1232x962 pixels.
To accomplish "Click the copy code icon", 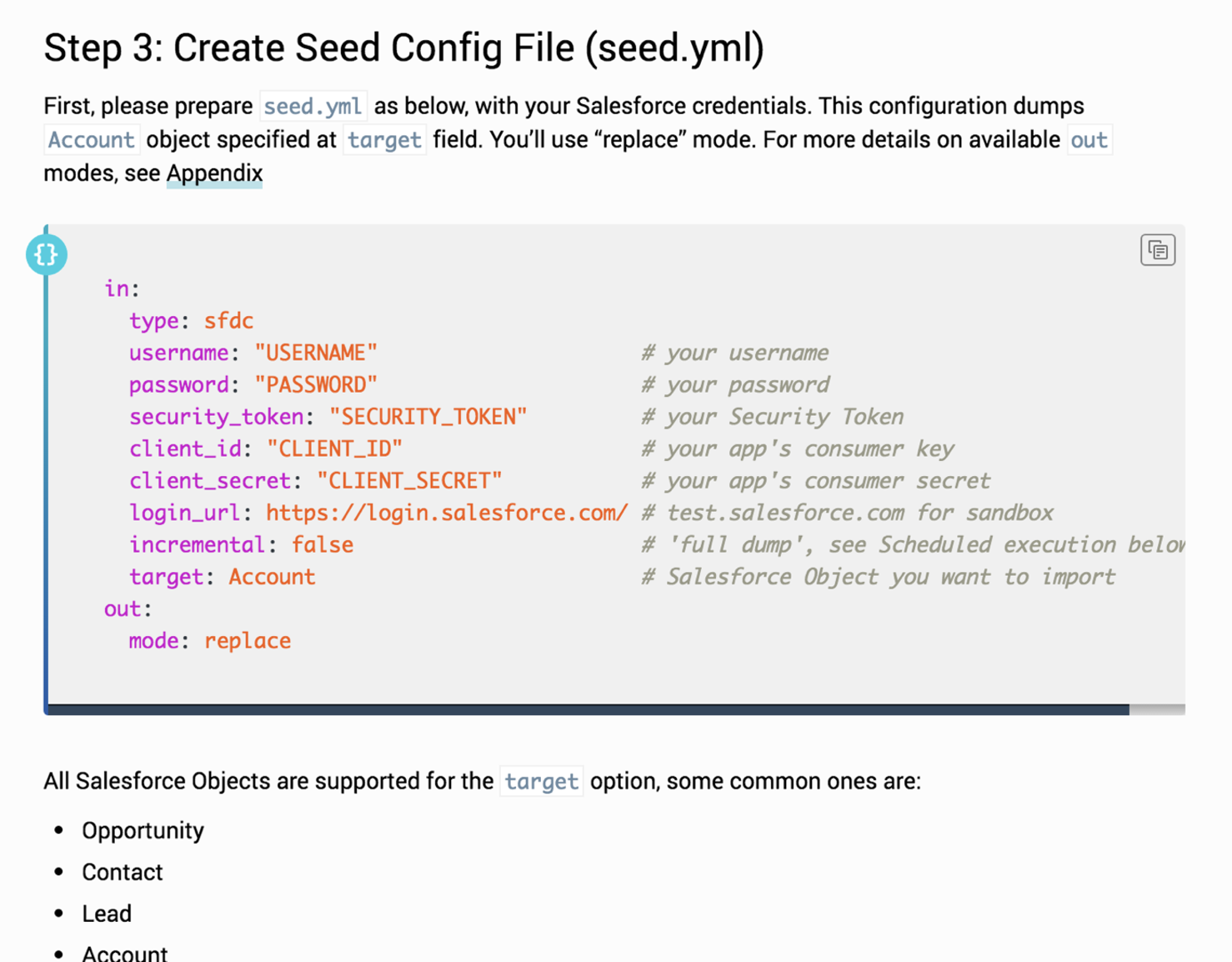I will (1157, 250).
